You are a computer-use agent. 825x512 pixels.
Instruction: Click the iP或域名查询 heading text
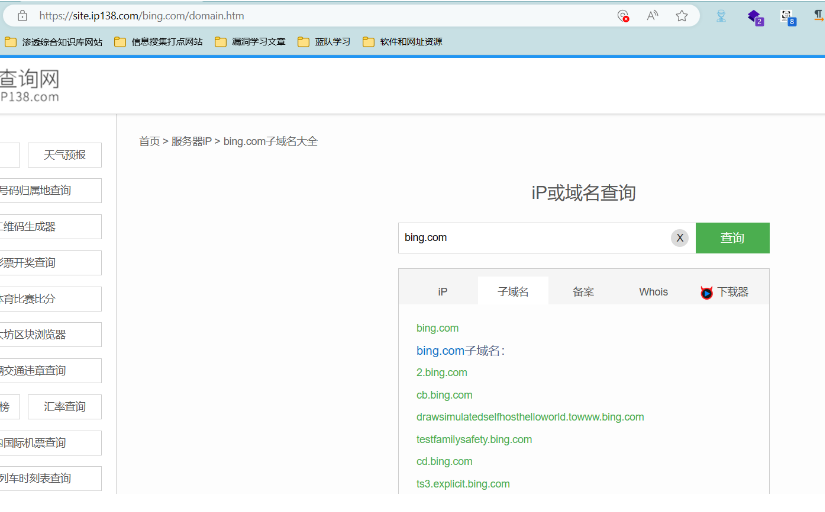pos(583,193)
